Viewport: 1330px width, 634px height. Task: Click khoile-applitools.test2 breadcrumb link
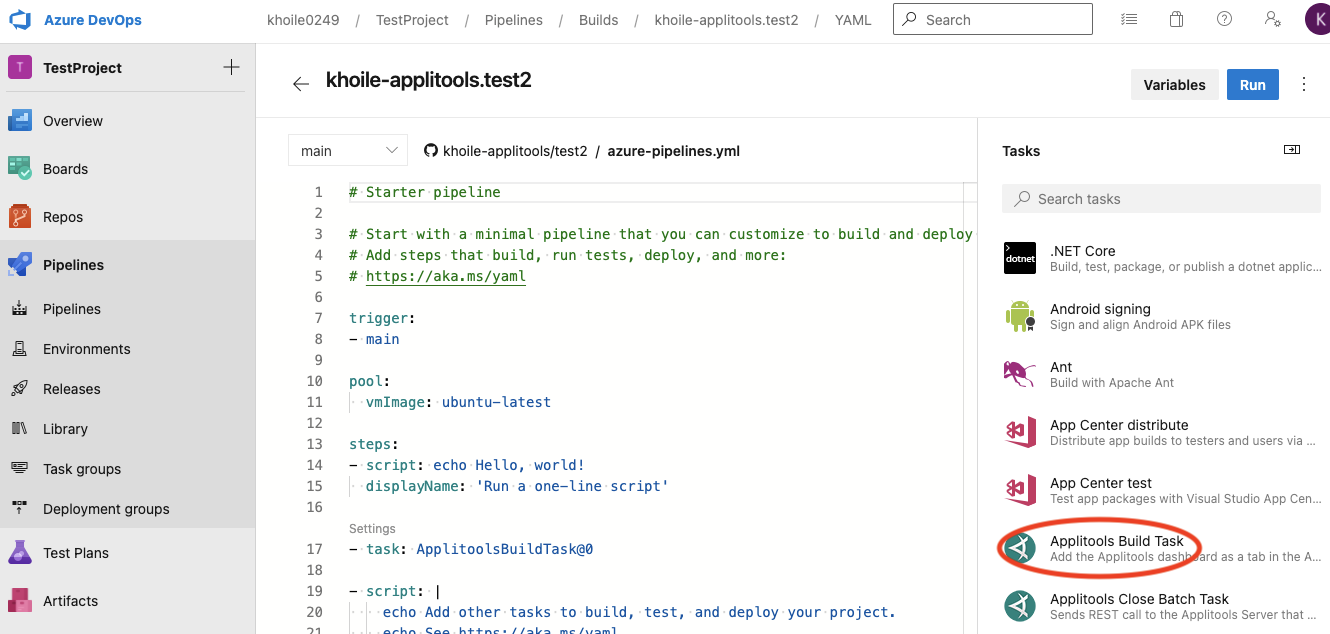coord(727,20)
